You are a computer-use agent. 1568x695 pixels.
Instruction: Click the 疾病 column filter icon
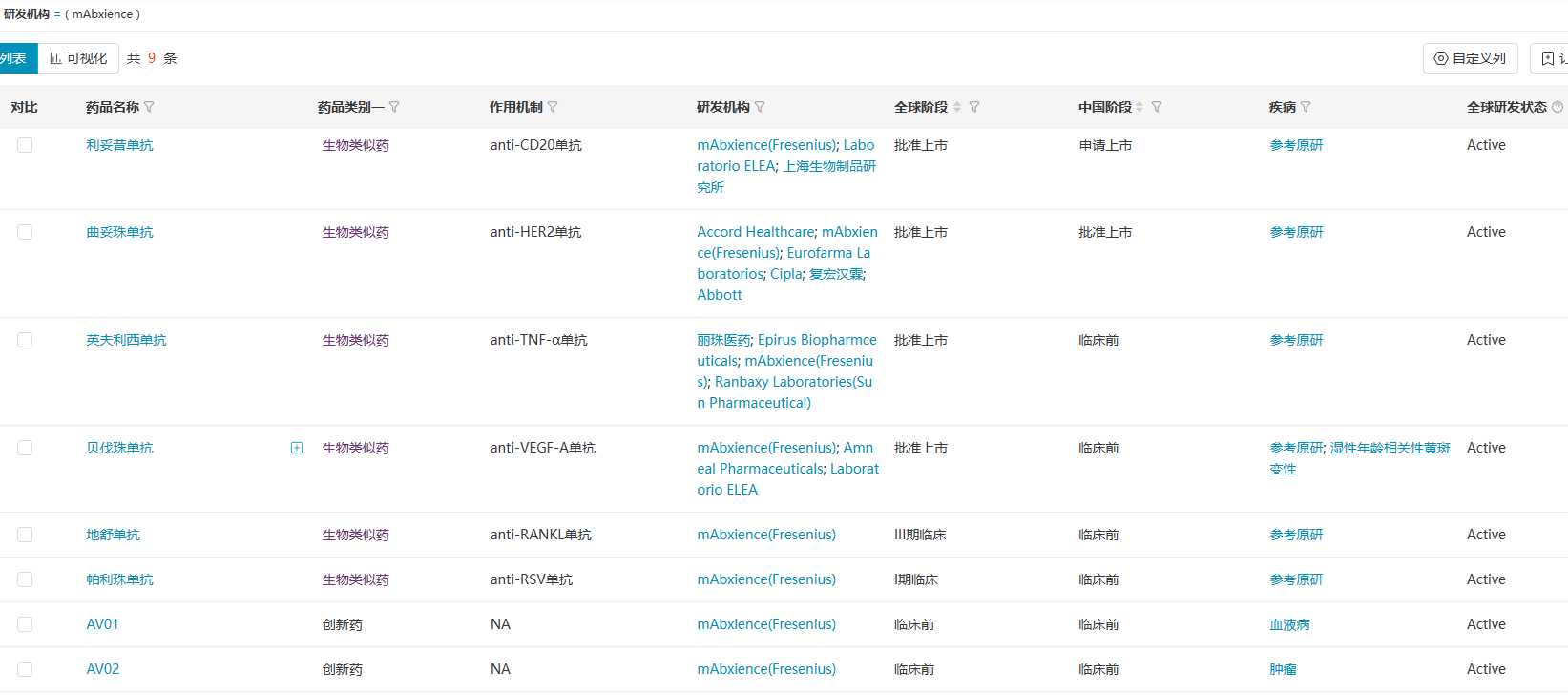(x=1306, y=107)
